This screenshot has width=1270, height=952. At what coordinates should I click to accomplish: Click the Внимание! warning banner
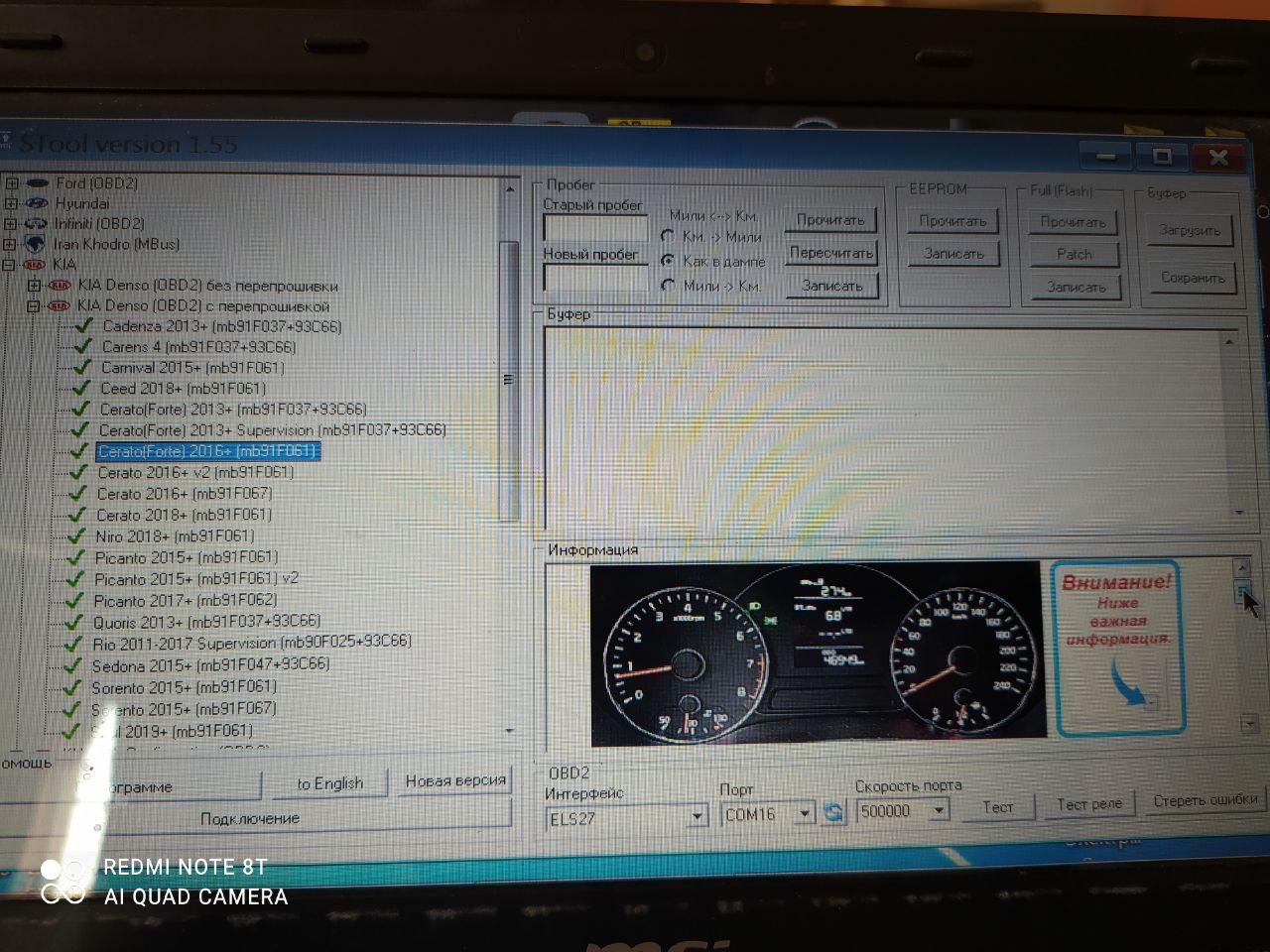1116,648
